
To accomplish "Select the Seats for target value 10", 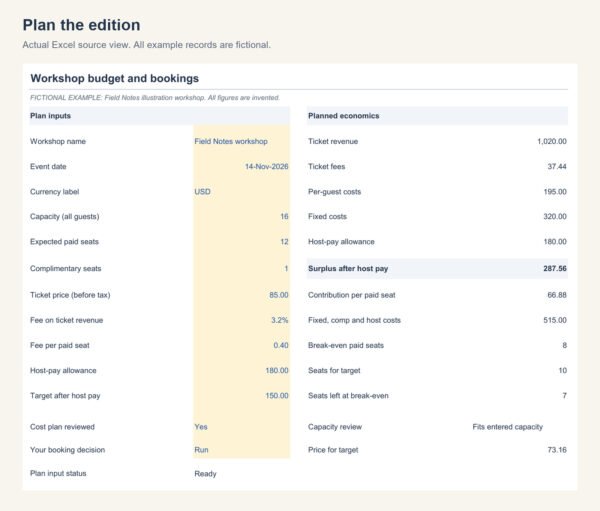I will pos(562,371).
